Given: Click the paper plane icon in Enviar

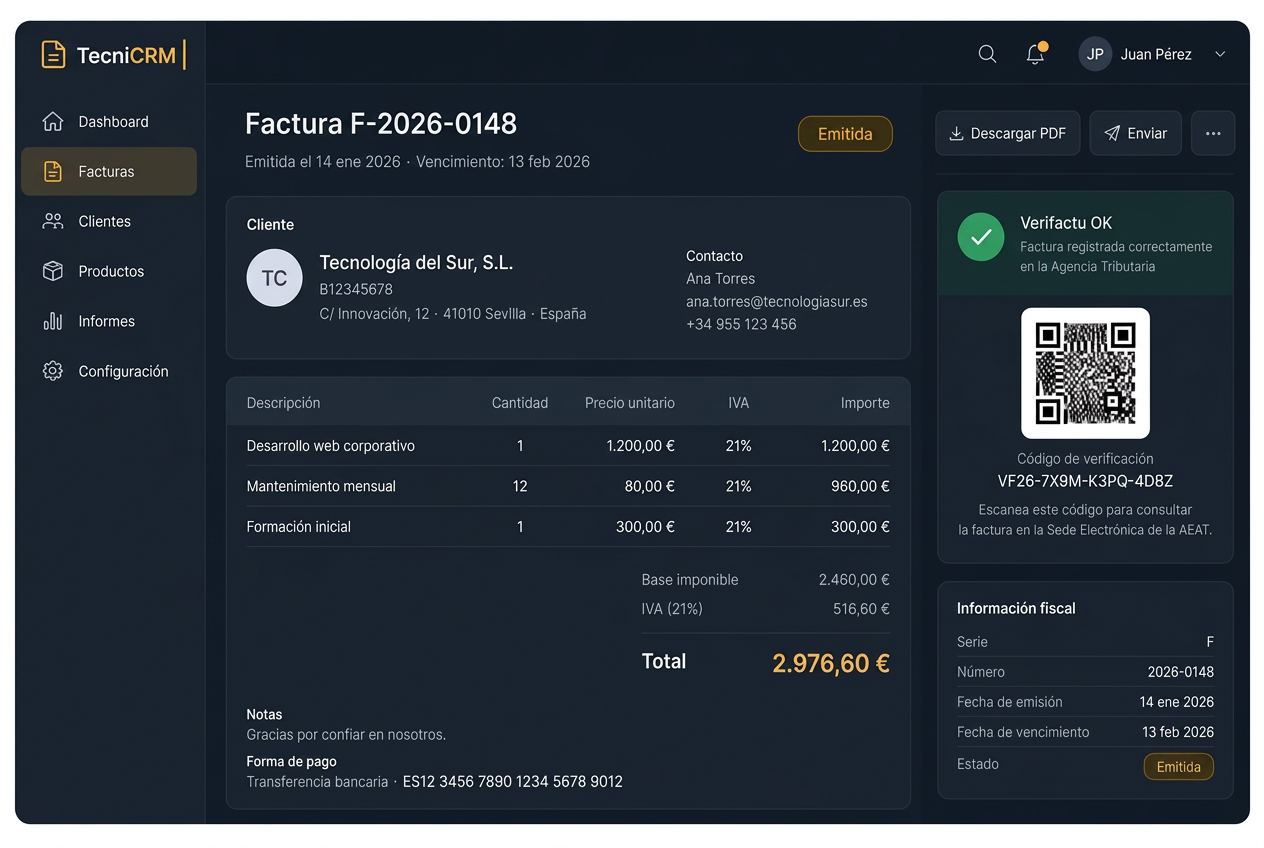Looking at the screenshot, I should point(1112,134).
